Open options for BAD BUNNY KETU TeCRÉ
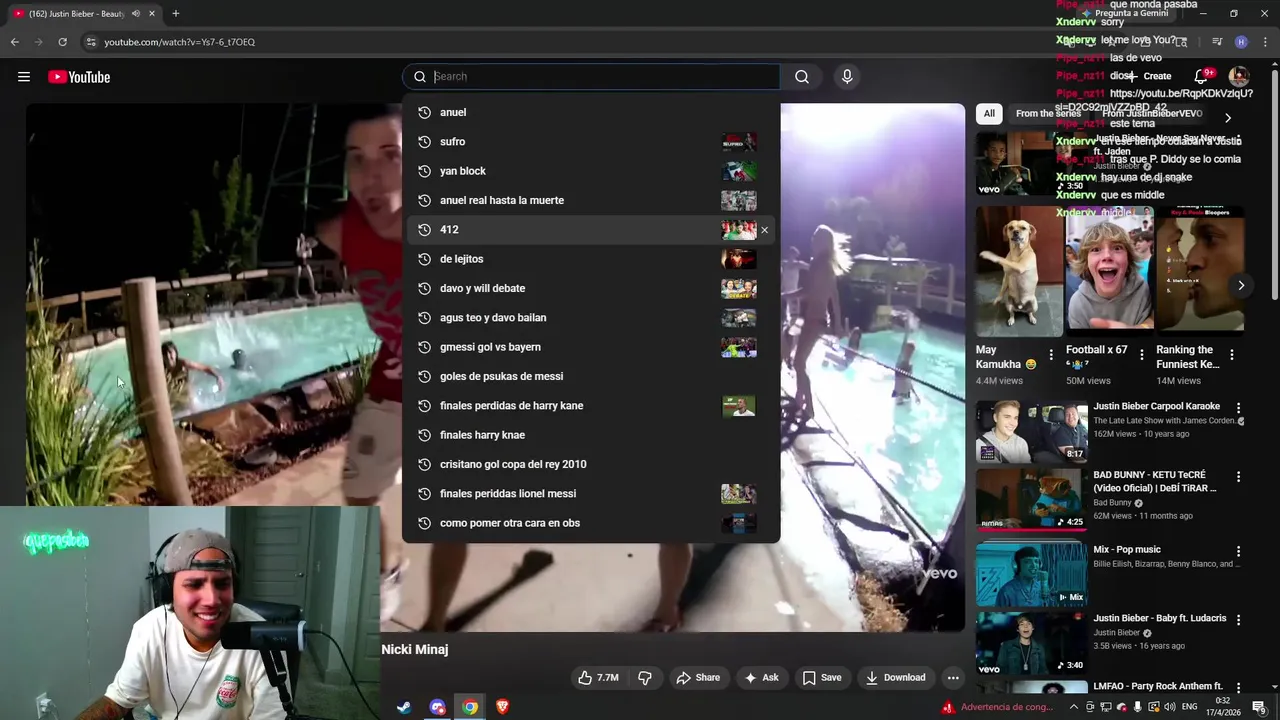 click(1238, 477)
